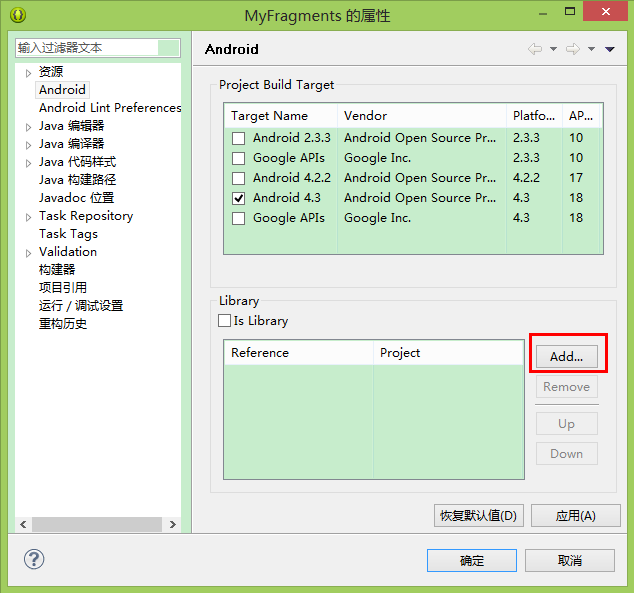The height and width of the screenshot is (593, 634).
Task: Click the 确定 OK button
Action: (472, 560)
